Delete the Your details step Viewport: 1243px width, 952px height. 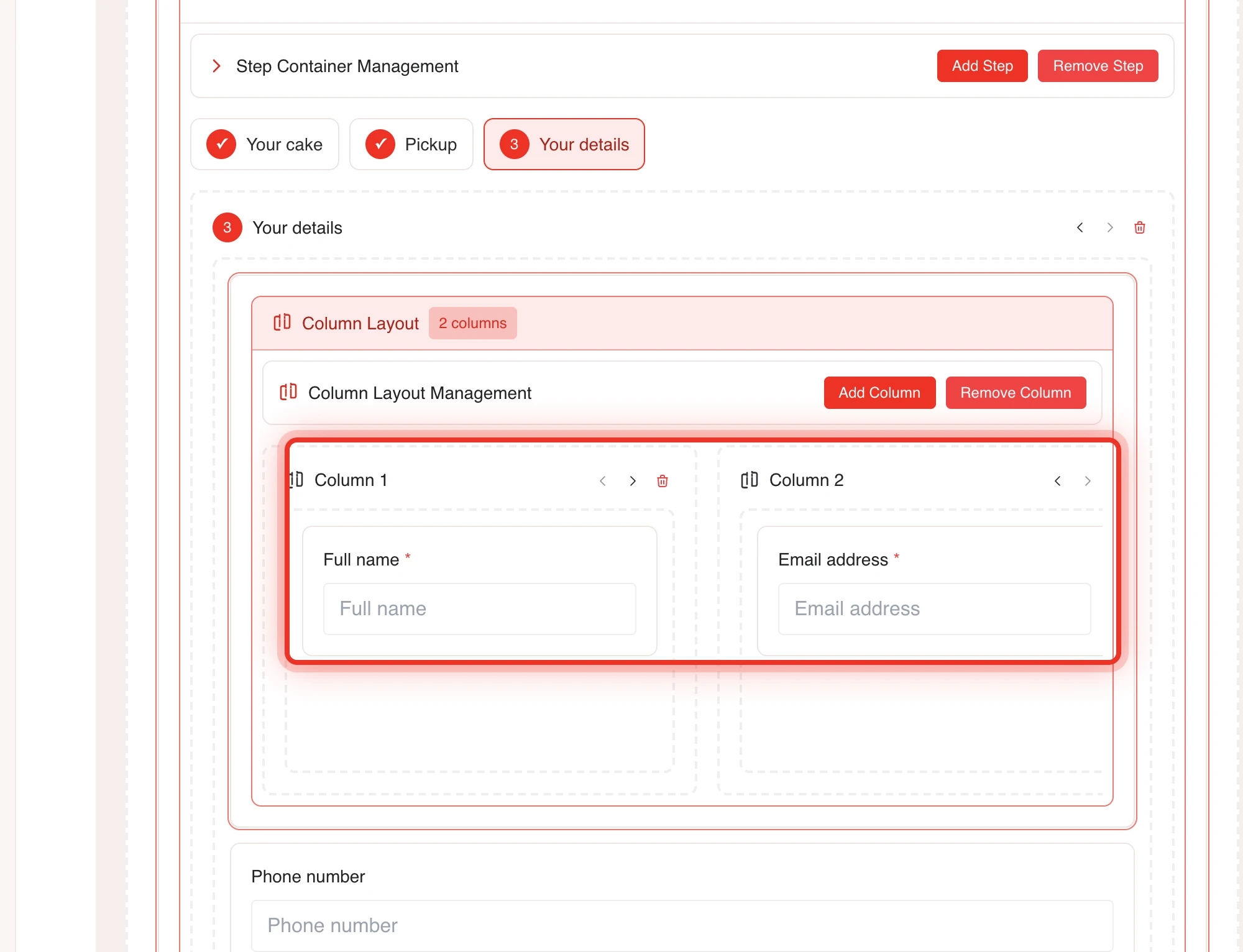[1140, 227]
